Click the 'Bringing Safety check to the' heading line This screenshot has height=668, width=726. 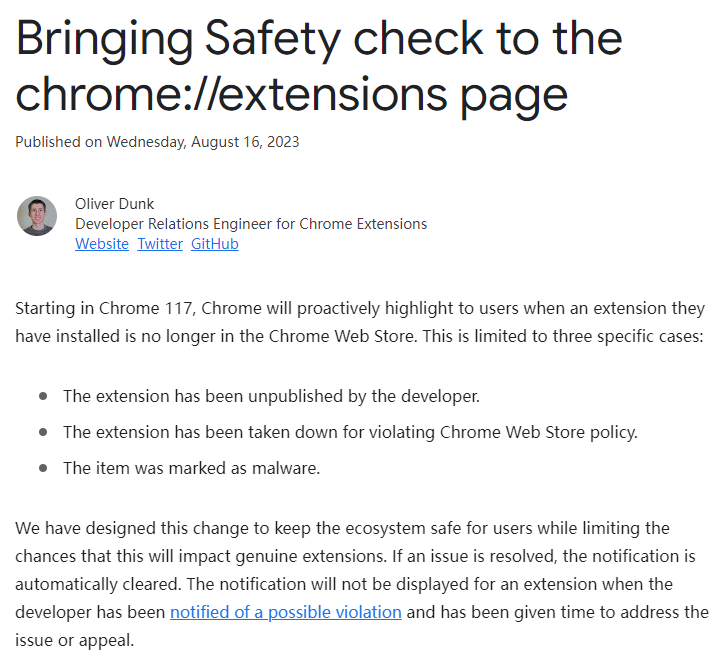(318, 39)
